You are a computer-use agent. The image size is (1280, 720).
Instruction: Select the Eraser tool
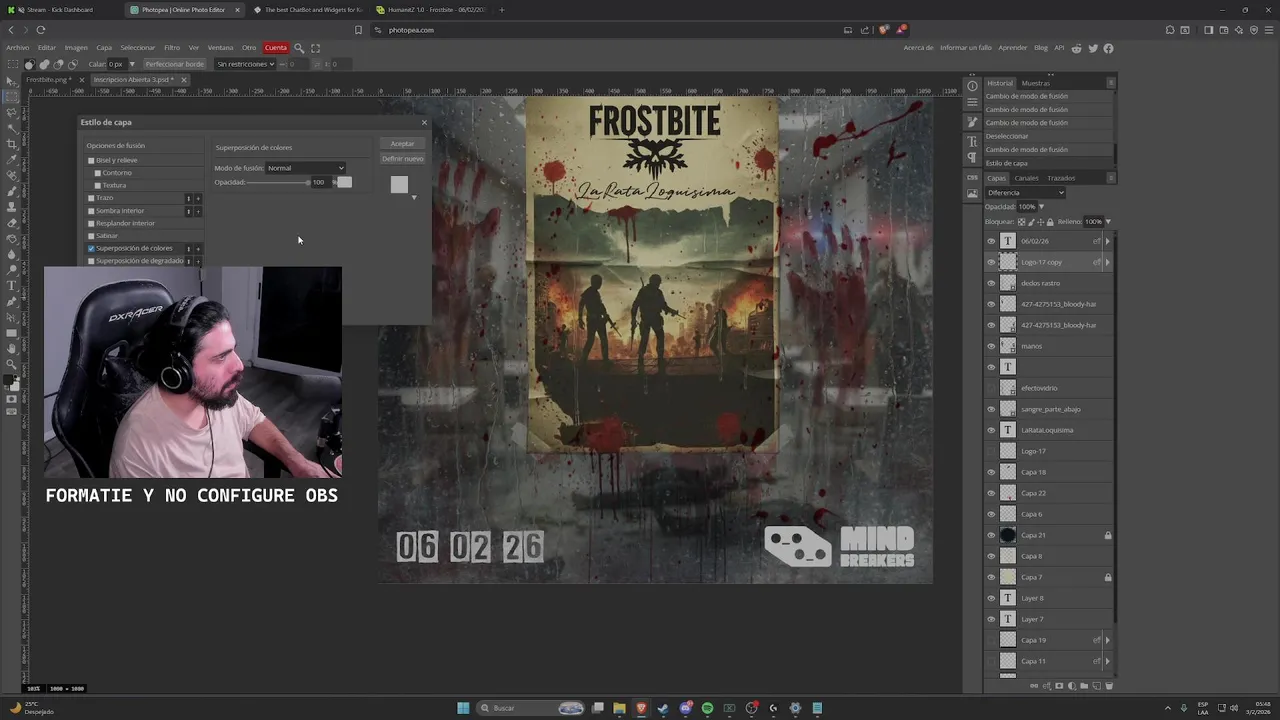11,222
